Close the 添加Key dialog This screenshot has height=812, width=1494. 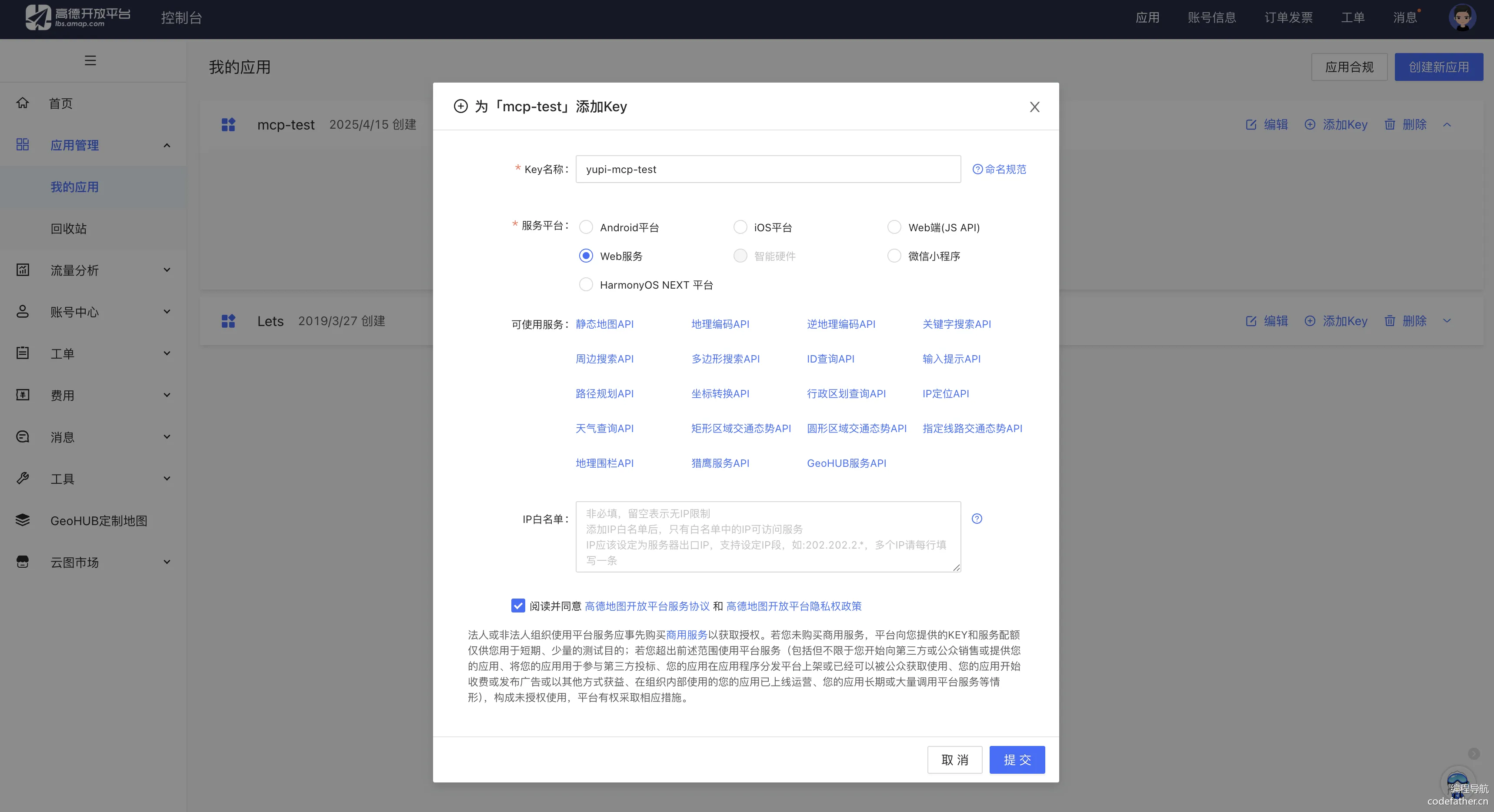pos(1034,107)
